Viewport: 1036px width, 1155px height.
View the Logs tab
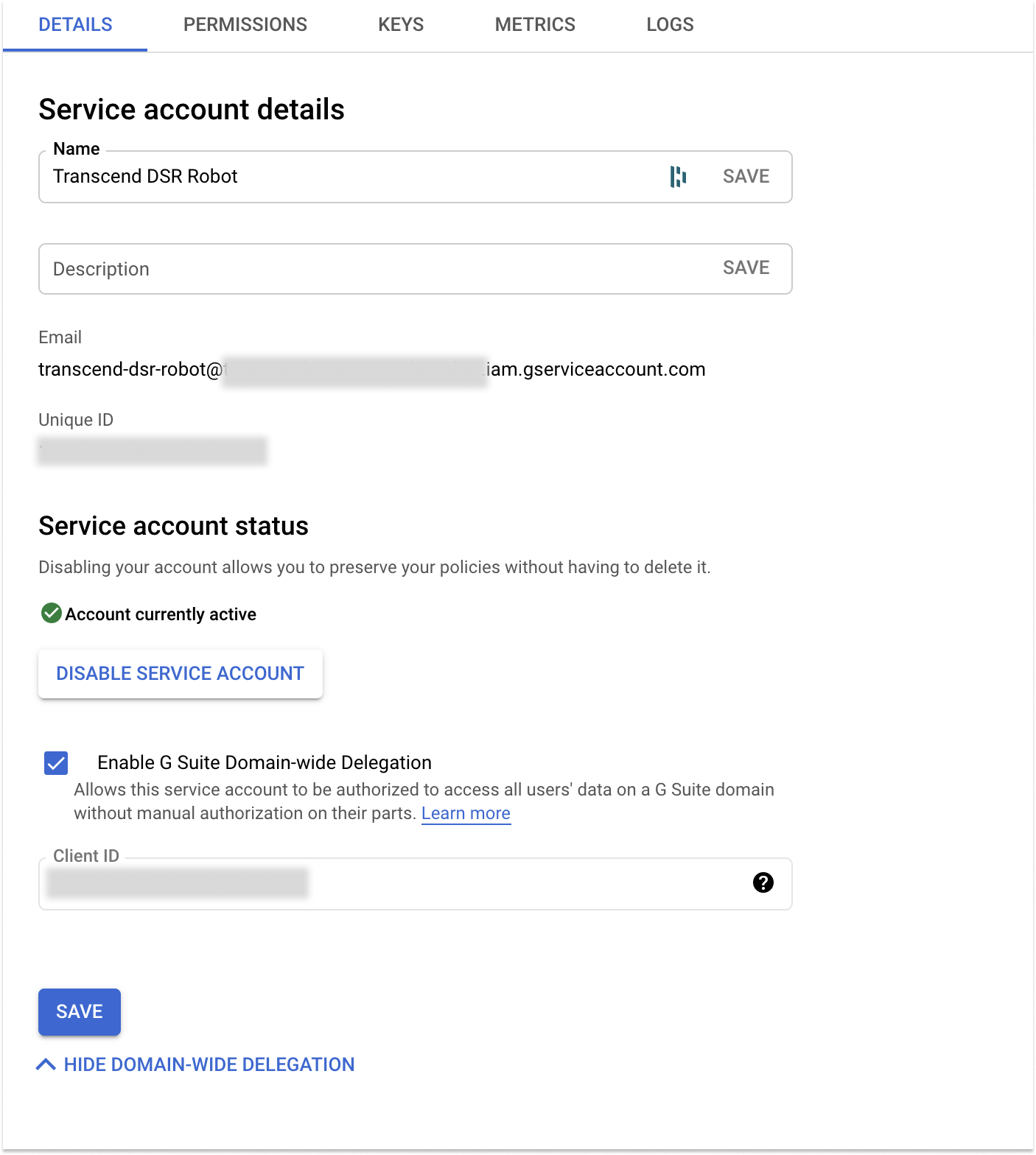click(x=670, y=24)
